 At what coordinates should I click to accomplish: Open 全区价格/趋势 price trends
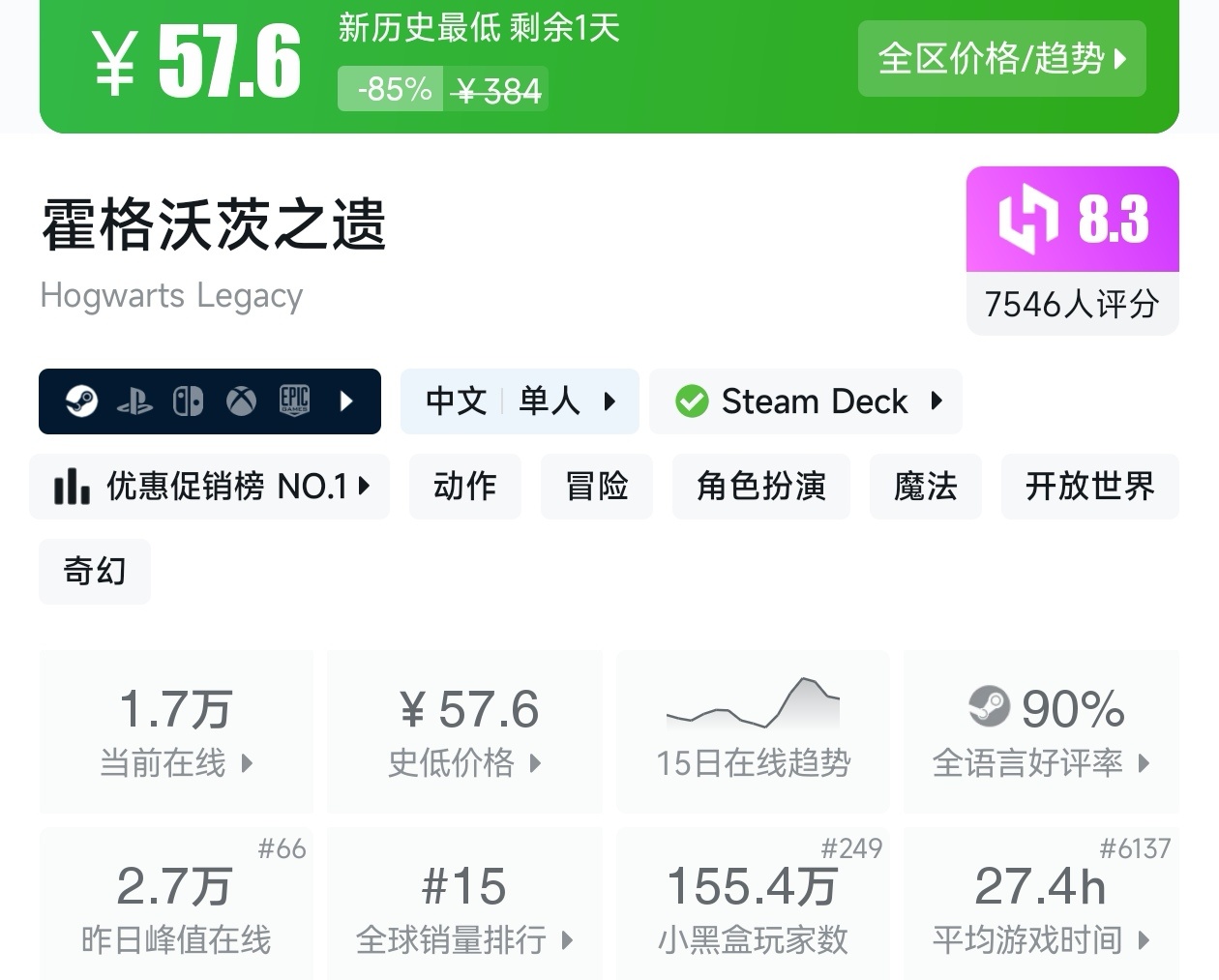pyautogui.click(x=1001, y=59)
